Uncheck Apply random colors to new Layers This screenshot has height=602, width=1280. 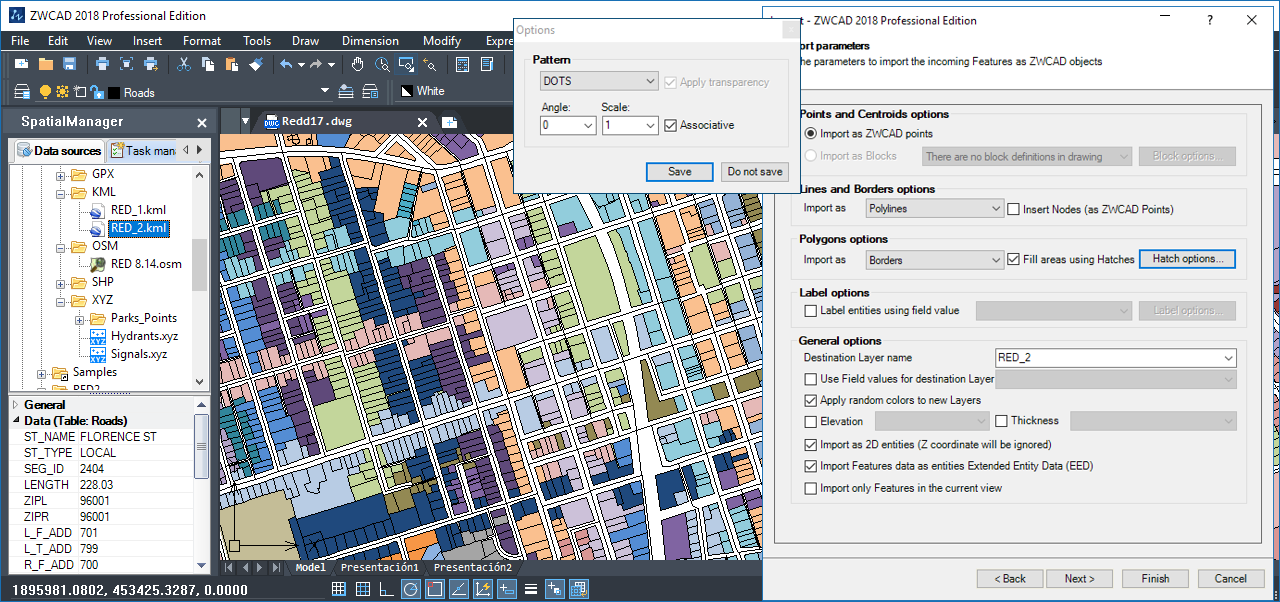pyautogui.click(x=811, y=401)
